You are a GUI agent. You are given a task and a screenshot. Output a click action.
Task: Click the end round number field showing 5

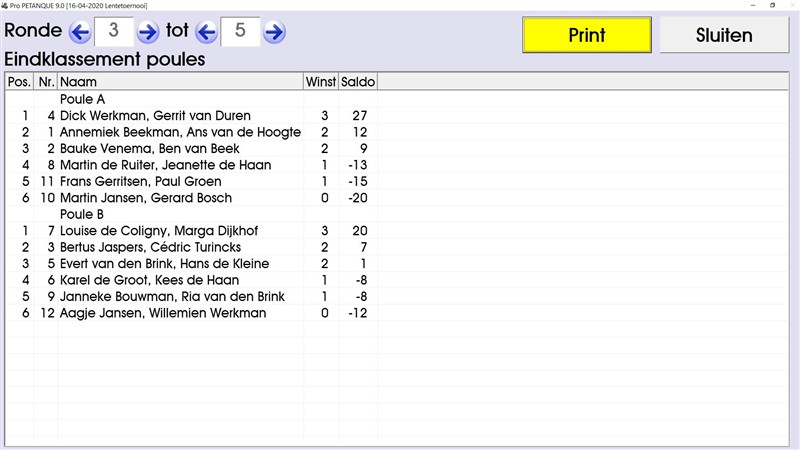(240, 32)
